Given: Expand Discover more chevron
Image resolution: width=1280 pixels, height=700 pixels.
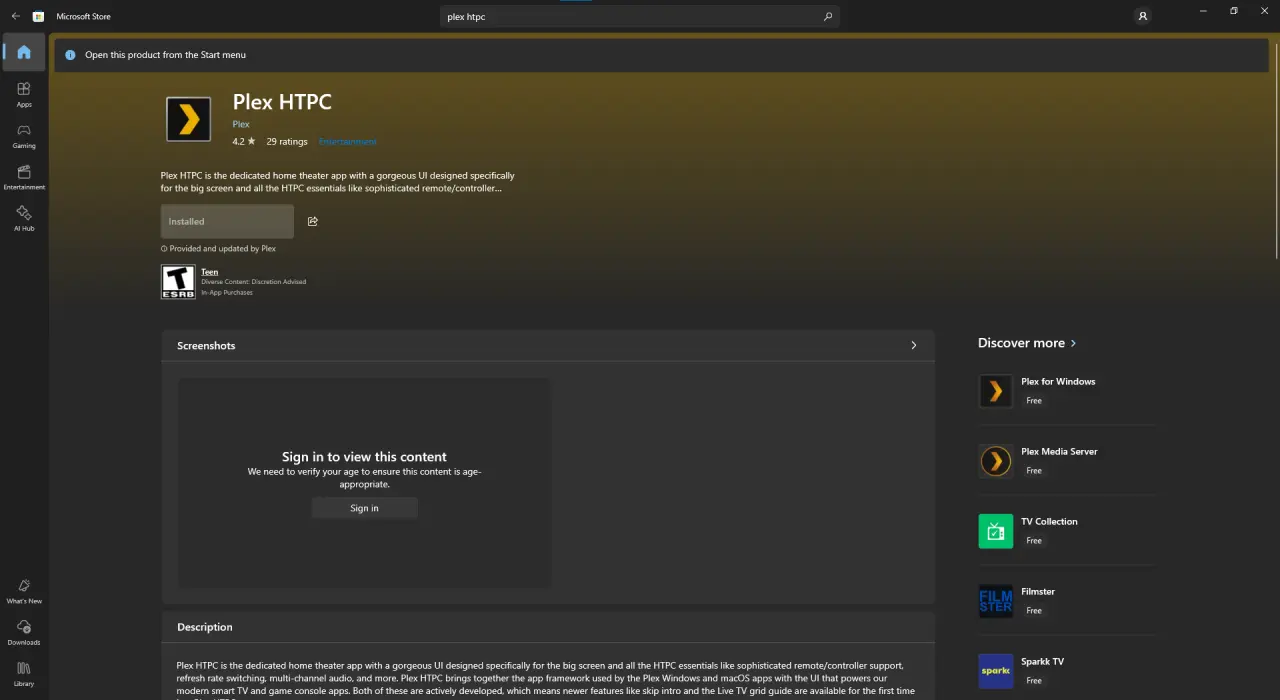Looking at the screenshot, I should (1074, 343).
